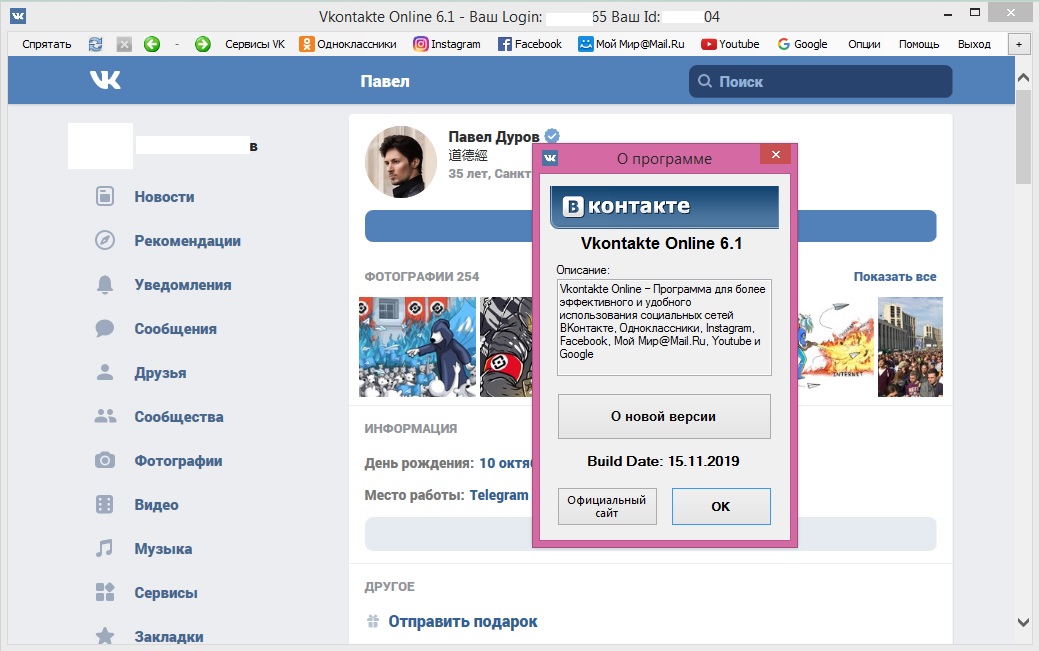Click the Друзья person icon
This screenshot has width=1040, height=651.
105,372
